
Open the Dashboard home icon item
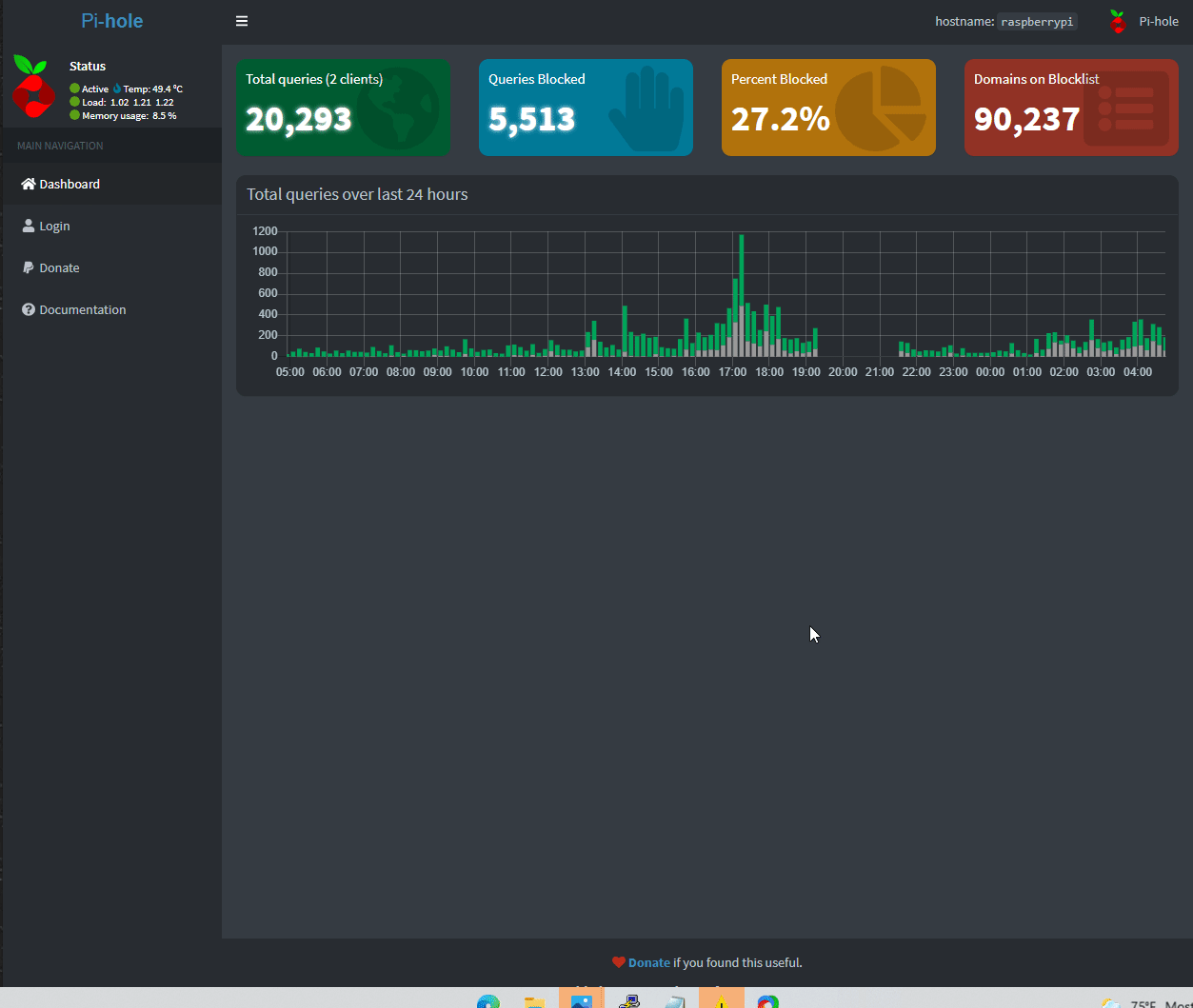click(x=29, y=184)
